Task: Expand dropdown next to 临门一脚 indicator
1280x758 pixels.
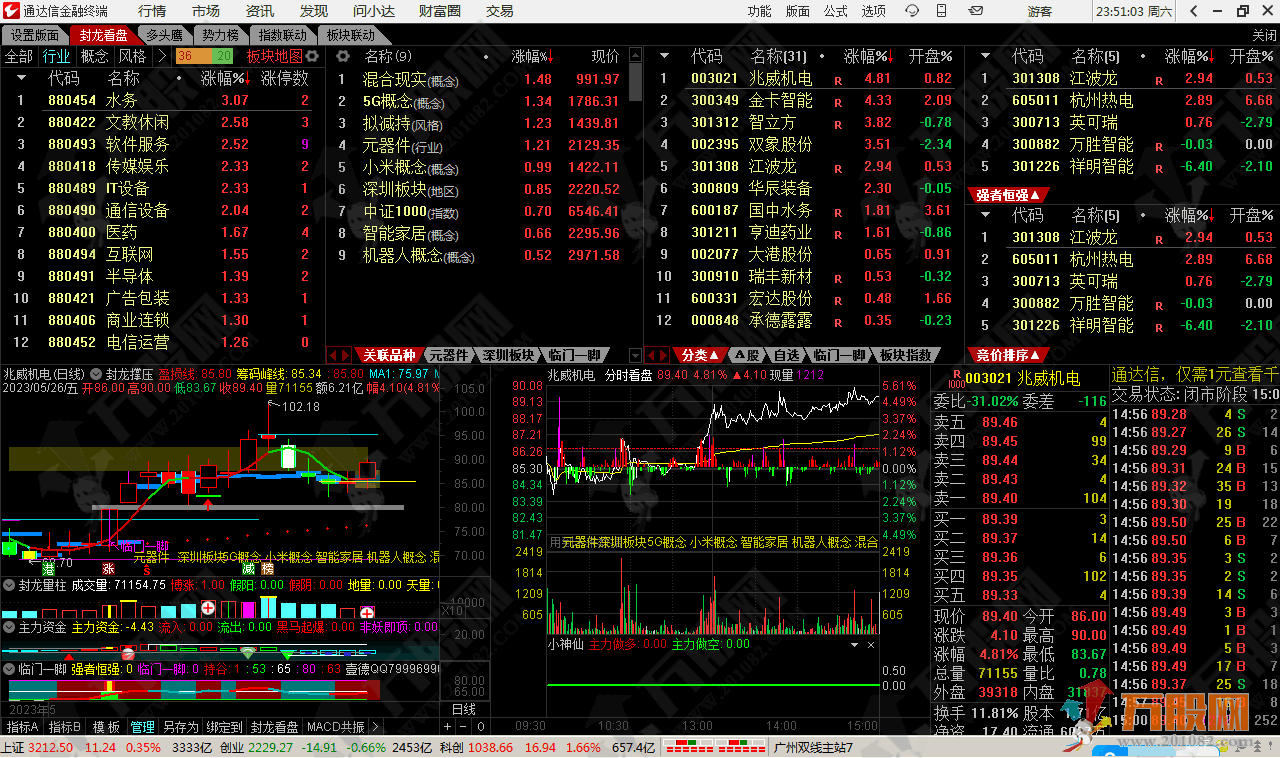Action: [9, 669]
